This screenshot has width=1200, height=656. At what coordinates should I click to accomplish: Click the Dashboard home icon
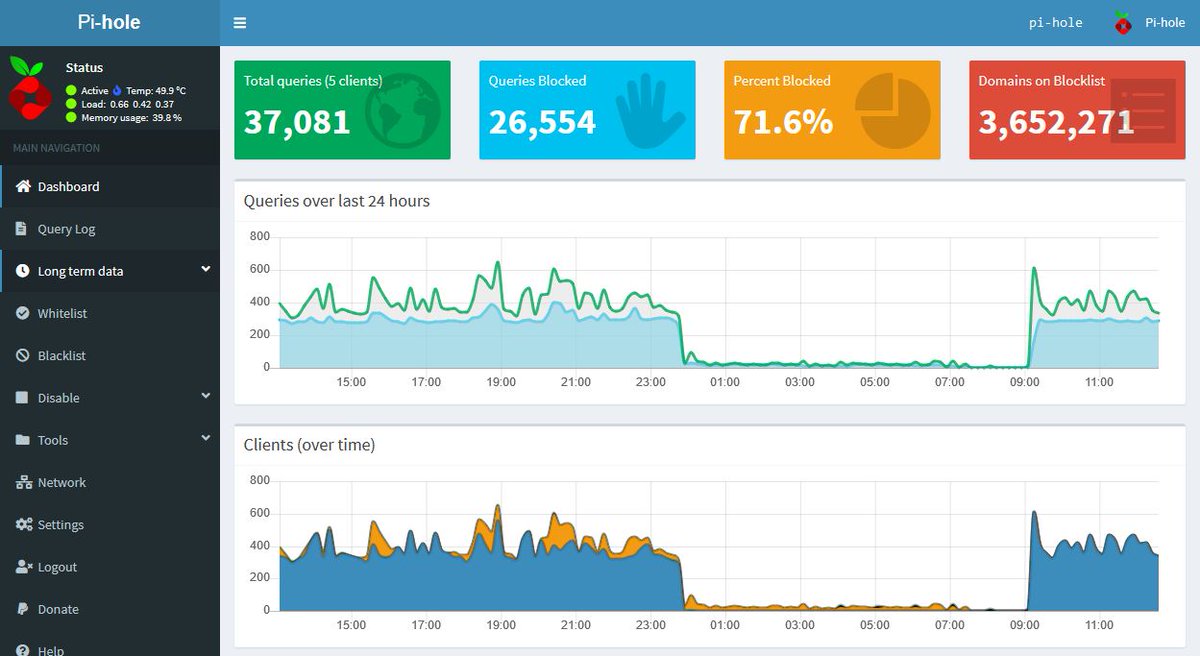pos(23,187)
